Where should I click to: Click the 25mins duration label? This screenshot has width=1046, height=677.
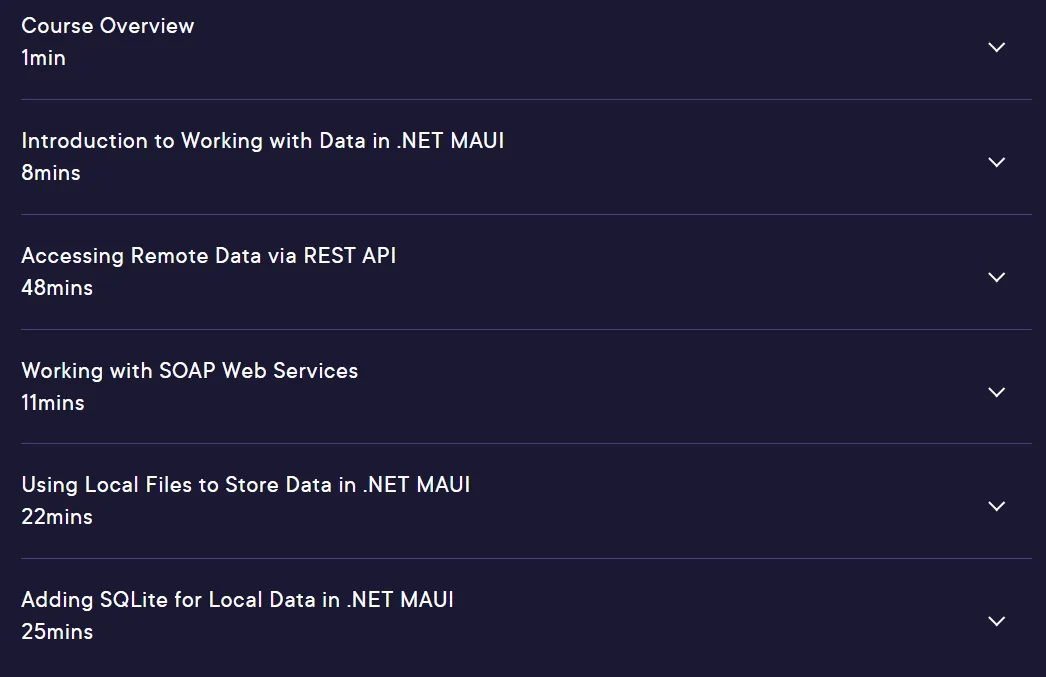pos(57,632)
